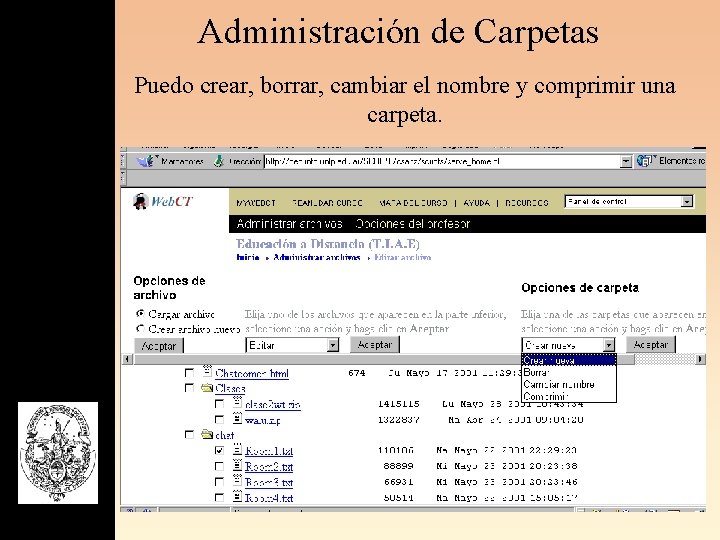
Task: Open the clase2wt.zip file link
Action: (x=273, y=405)
